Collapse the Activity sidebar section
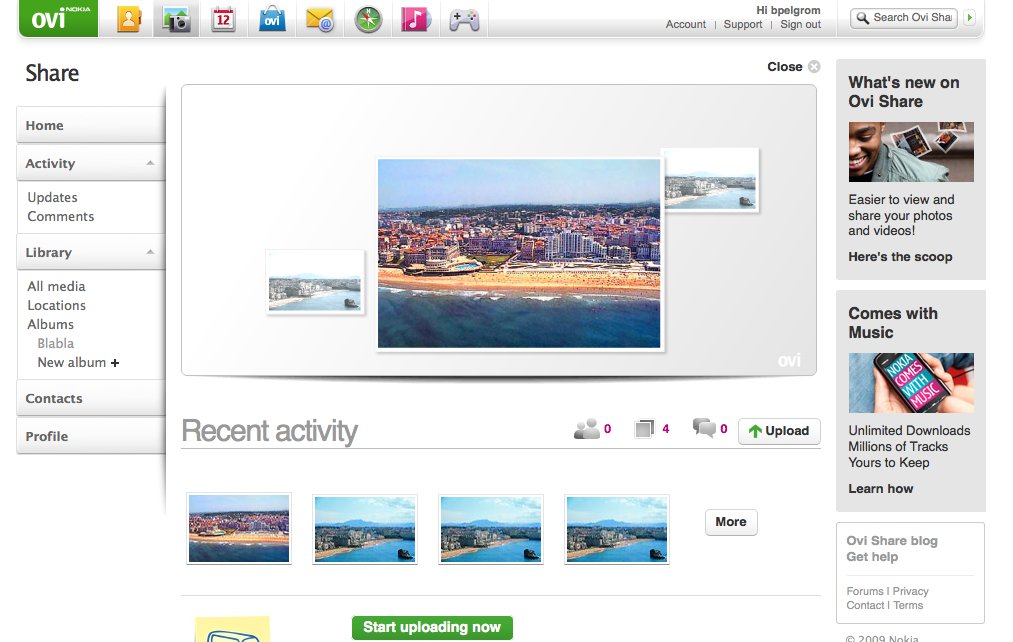Screen dimensions: 1013x642 [150, 163]
